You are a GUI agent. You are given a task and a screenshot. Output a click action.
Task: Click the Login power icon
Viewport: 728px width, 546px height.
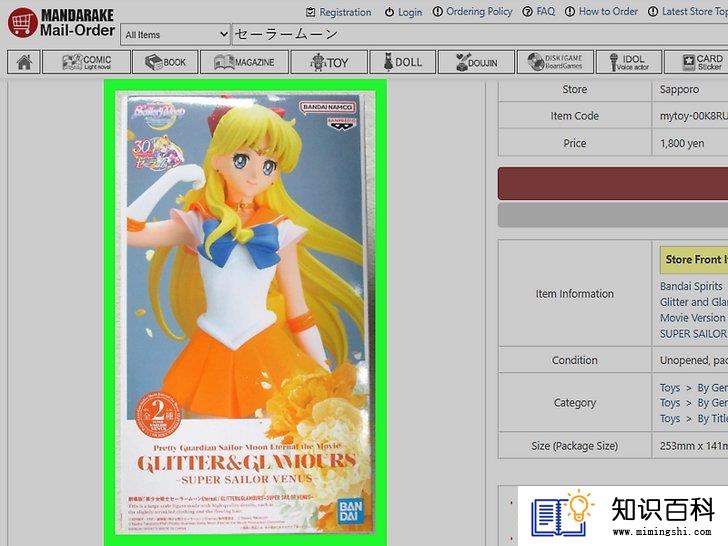coord(389,12)
